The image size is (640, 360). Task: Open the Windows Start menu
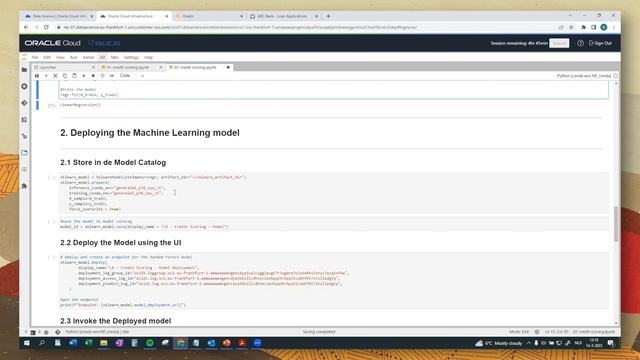(27, 343)
